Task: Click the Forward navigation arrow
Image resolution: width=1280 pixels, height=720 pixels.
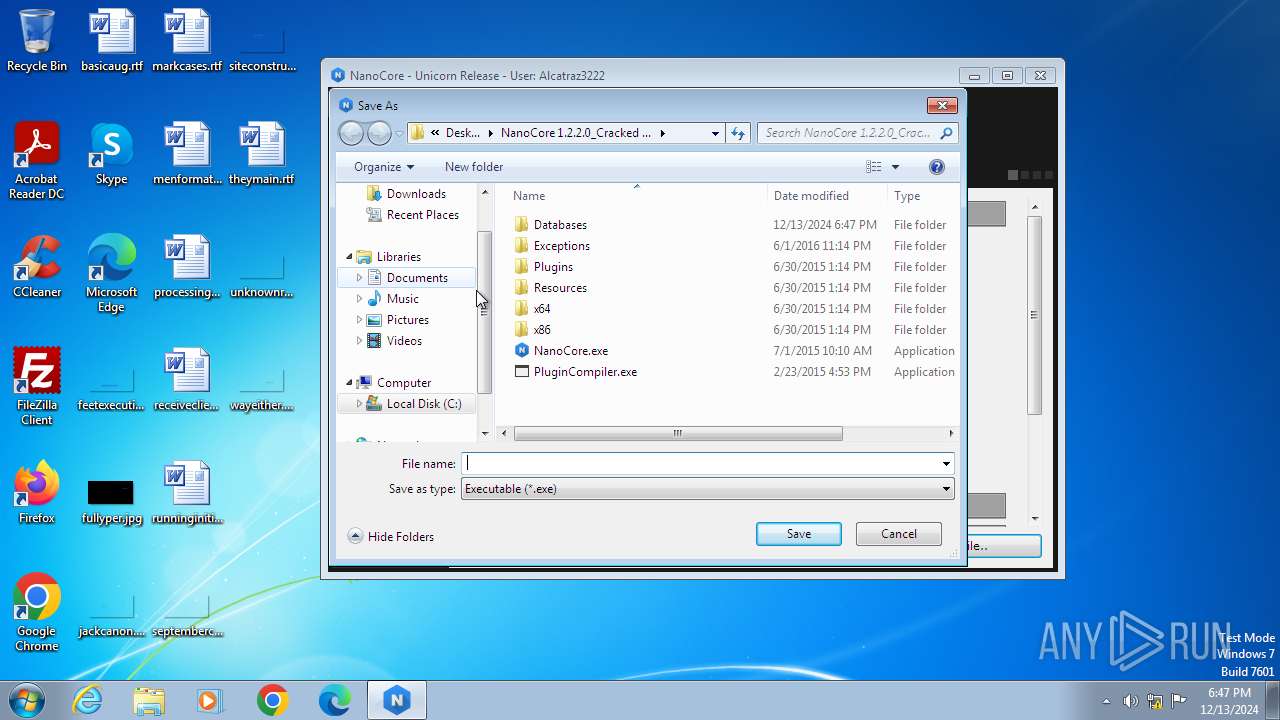Action: tap(379, 133)
